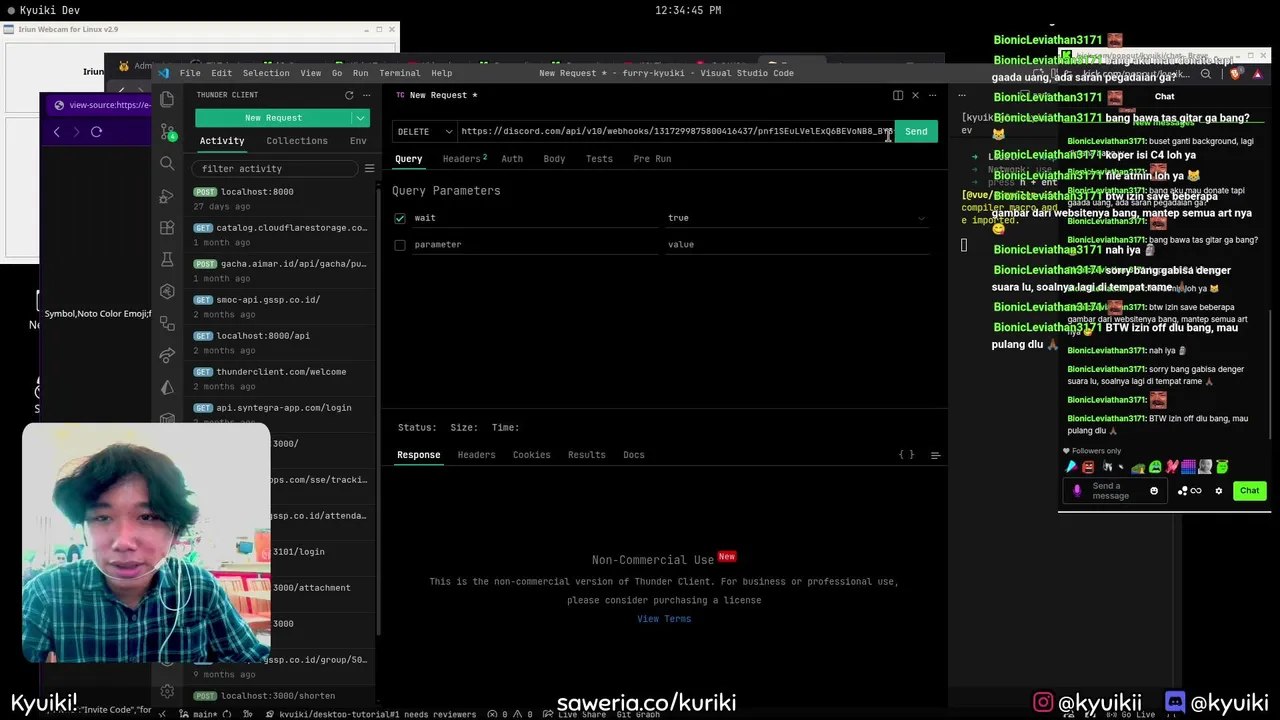Check the empty parameter row checkbox
This screenshot has height=720, width=1280.
(x=400, y=245)
